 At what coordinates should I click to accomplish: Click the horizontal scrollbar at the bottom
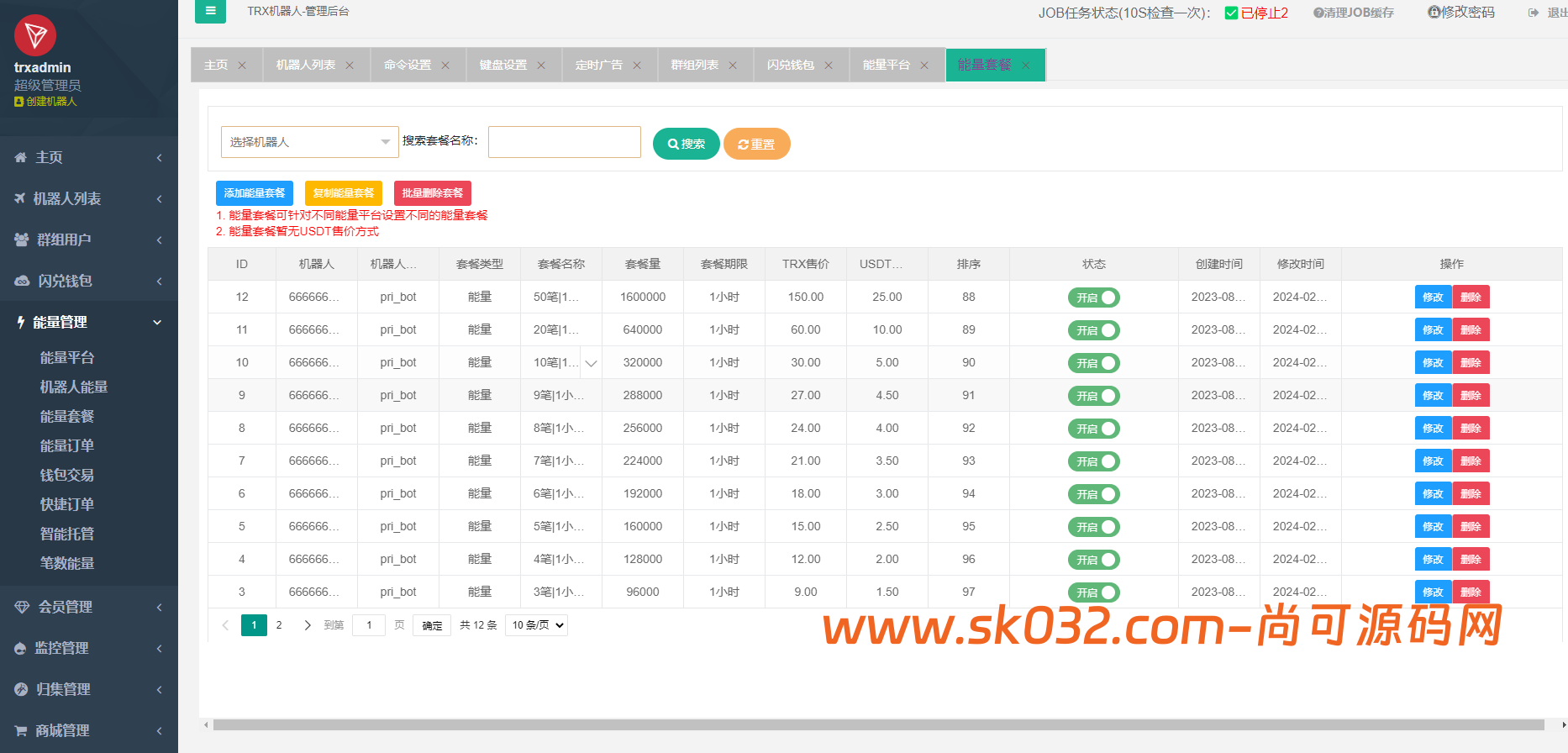pyautogui.click(x=878, y=724)
